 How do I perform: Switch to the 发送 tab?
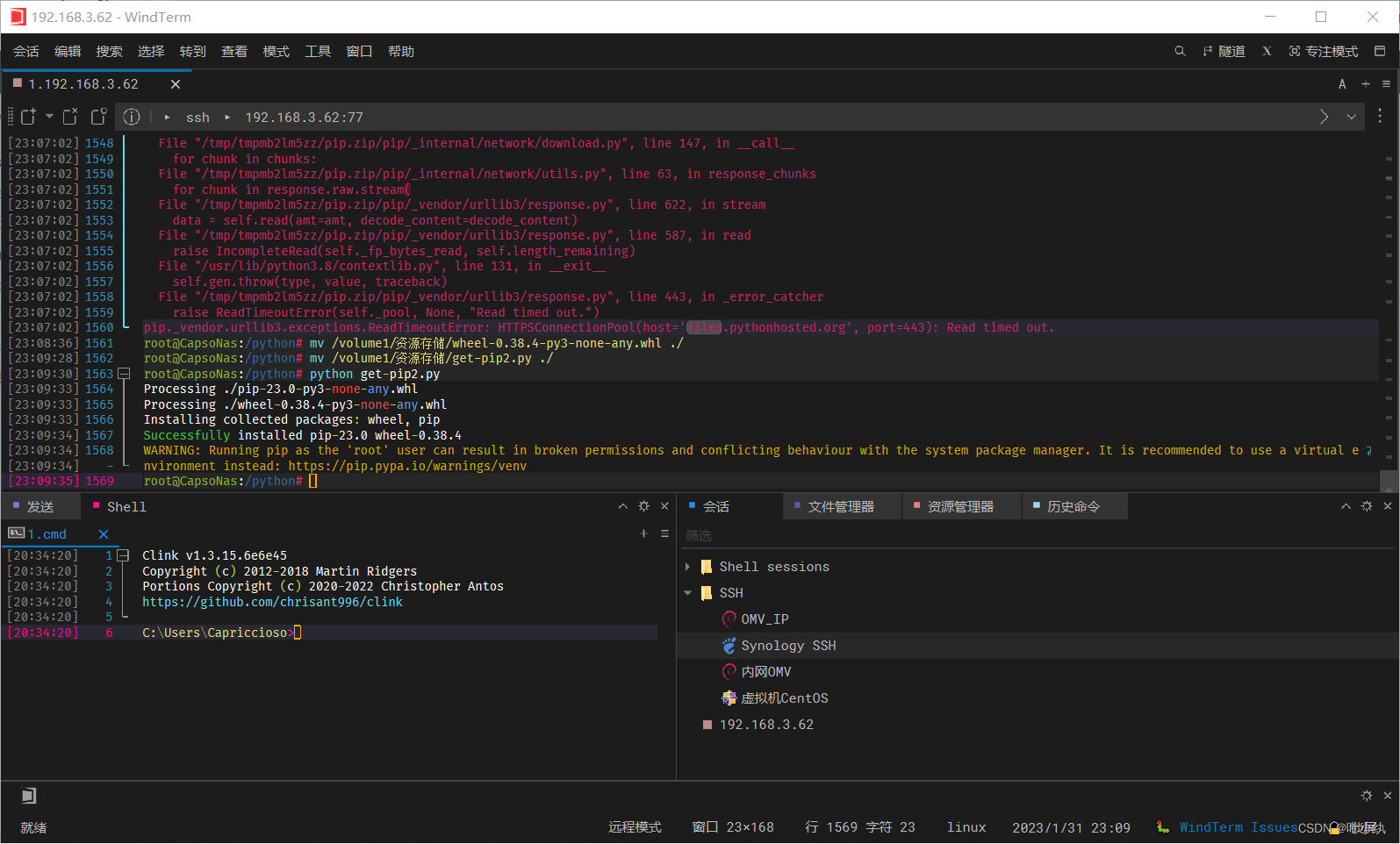tap(40, 507)
